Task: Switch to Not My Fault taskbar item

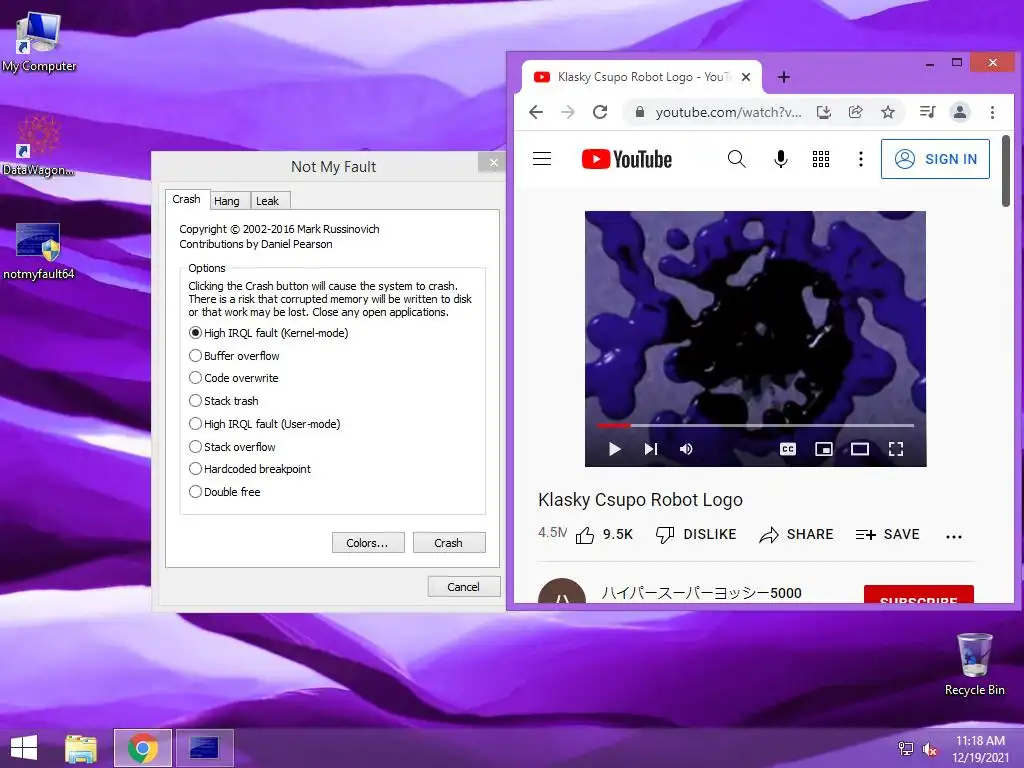Action: point(204,748)
